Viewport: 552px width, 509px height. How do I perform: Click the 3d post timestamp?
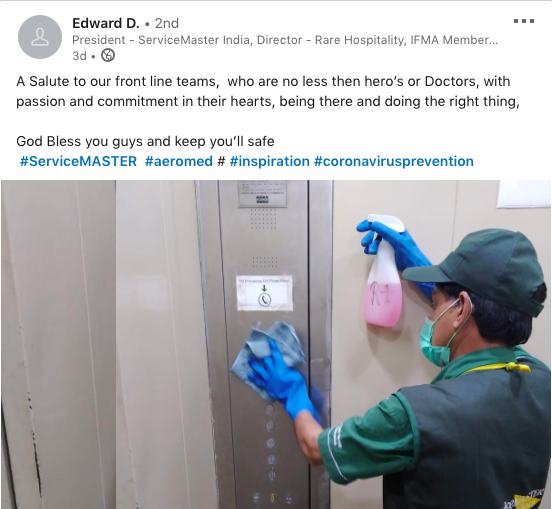point(79,56)
